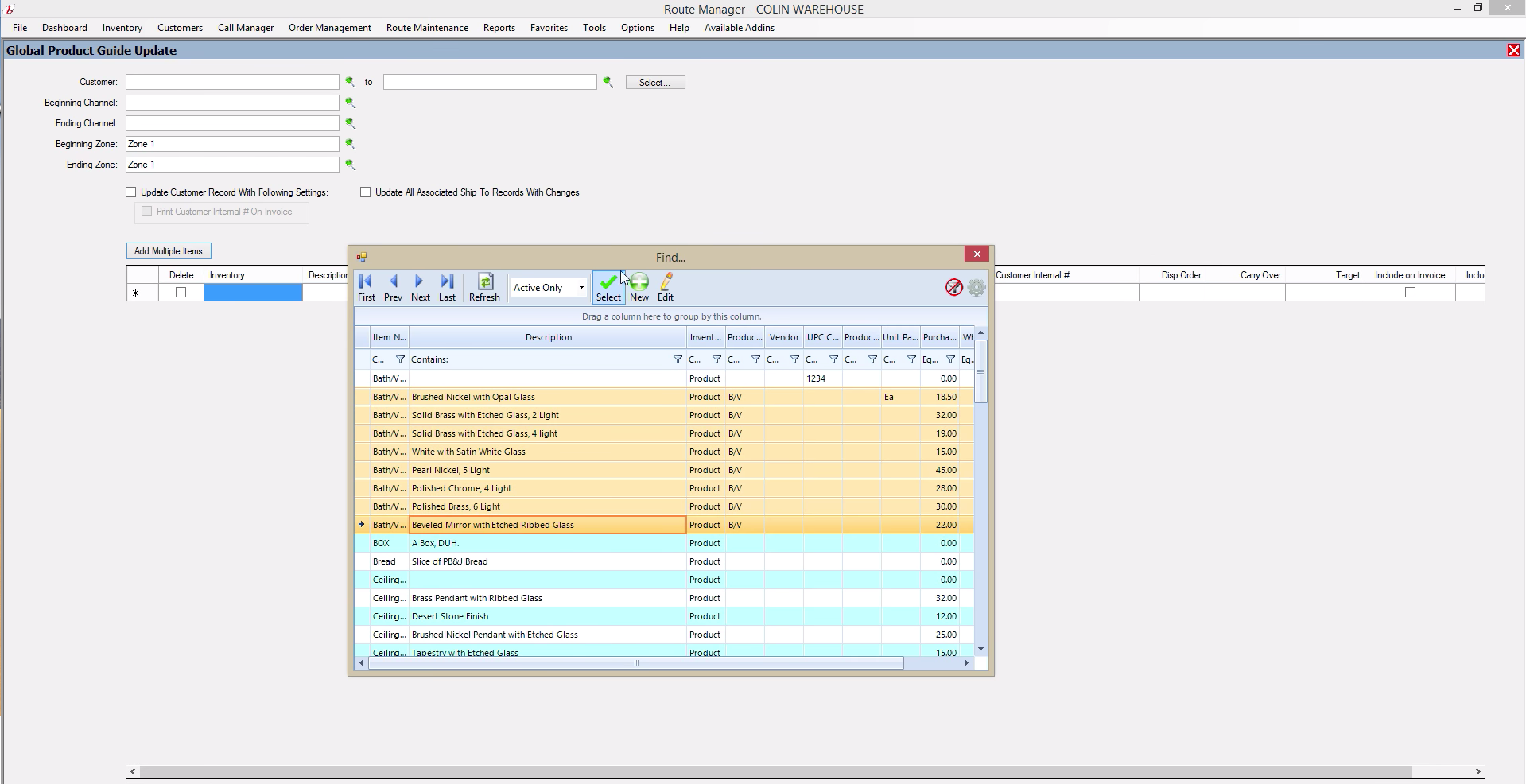Open Ending Channel lookup icon
The image size is (1526, 784).
tap(350, 123)
